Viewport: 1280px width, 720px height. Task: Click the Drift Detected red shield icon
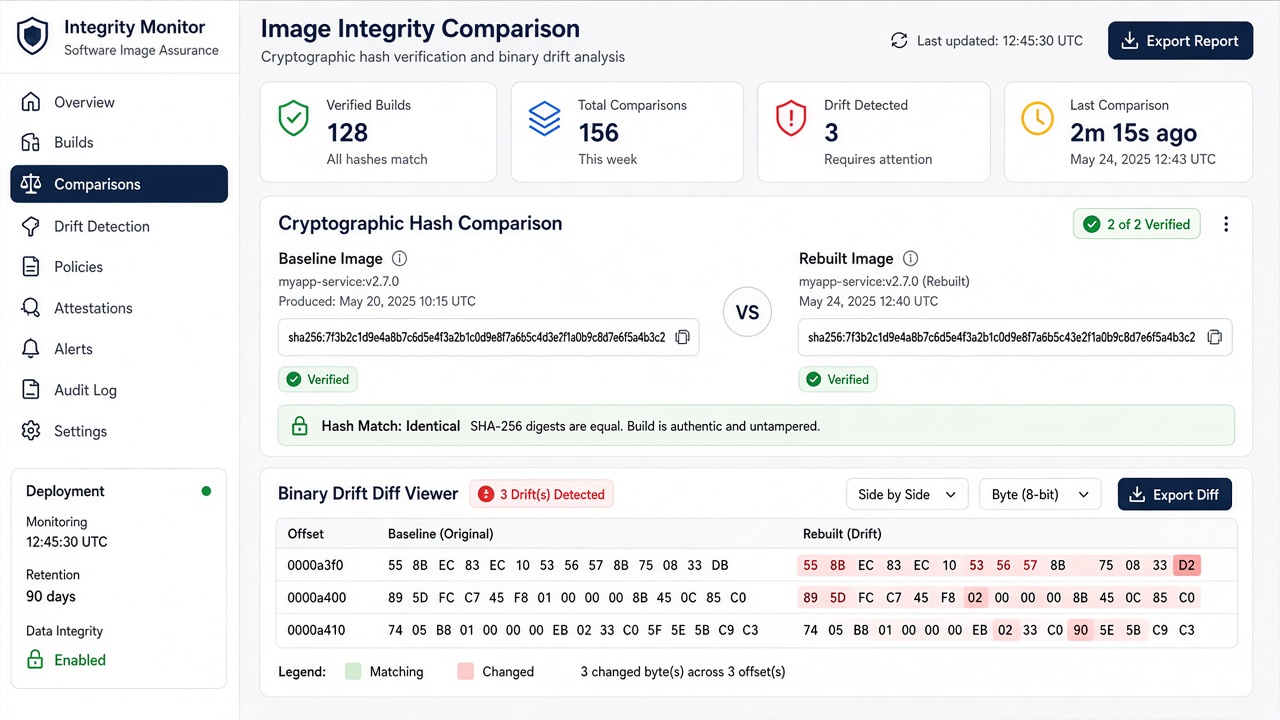791,119
